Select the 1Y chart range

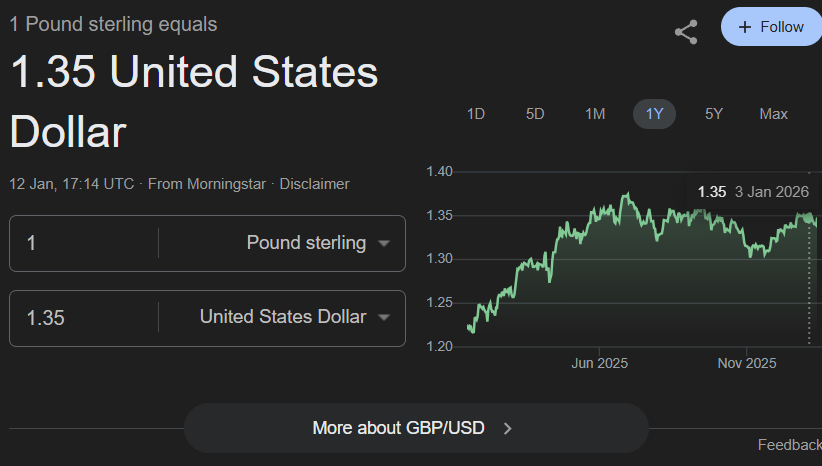click(x=654, y=114)
